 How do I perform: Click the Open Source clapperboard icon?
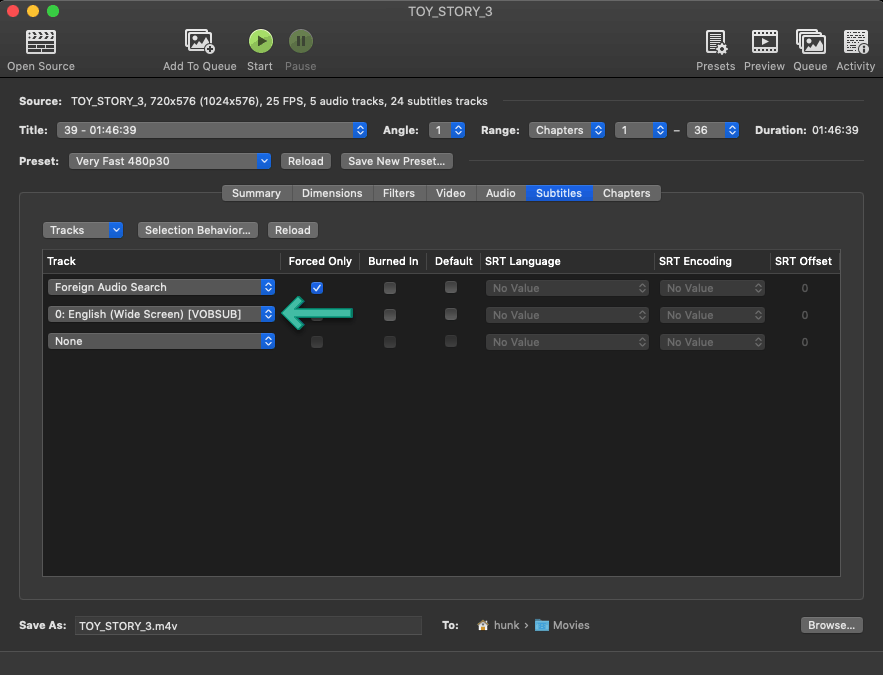point(41,42)
